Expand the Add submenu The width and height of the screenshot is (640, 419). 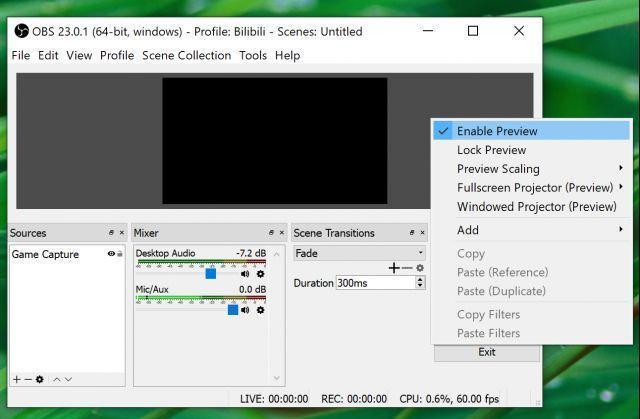click(x=531, y=230)
